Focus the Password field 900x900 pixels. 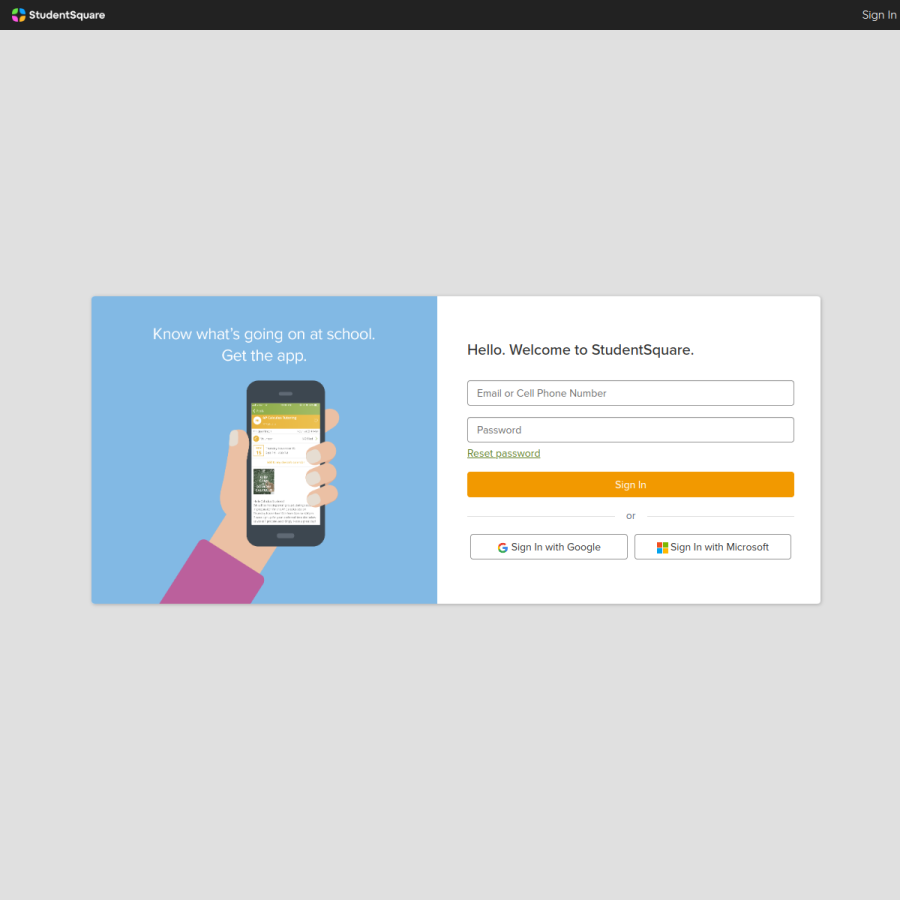[x=630, y=430]
